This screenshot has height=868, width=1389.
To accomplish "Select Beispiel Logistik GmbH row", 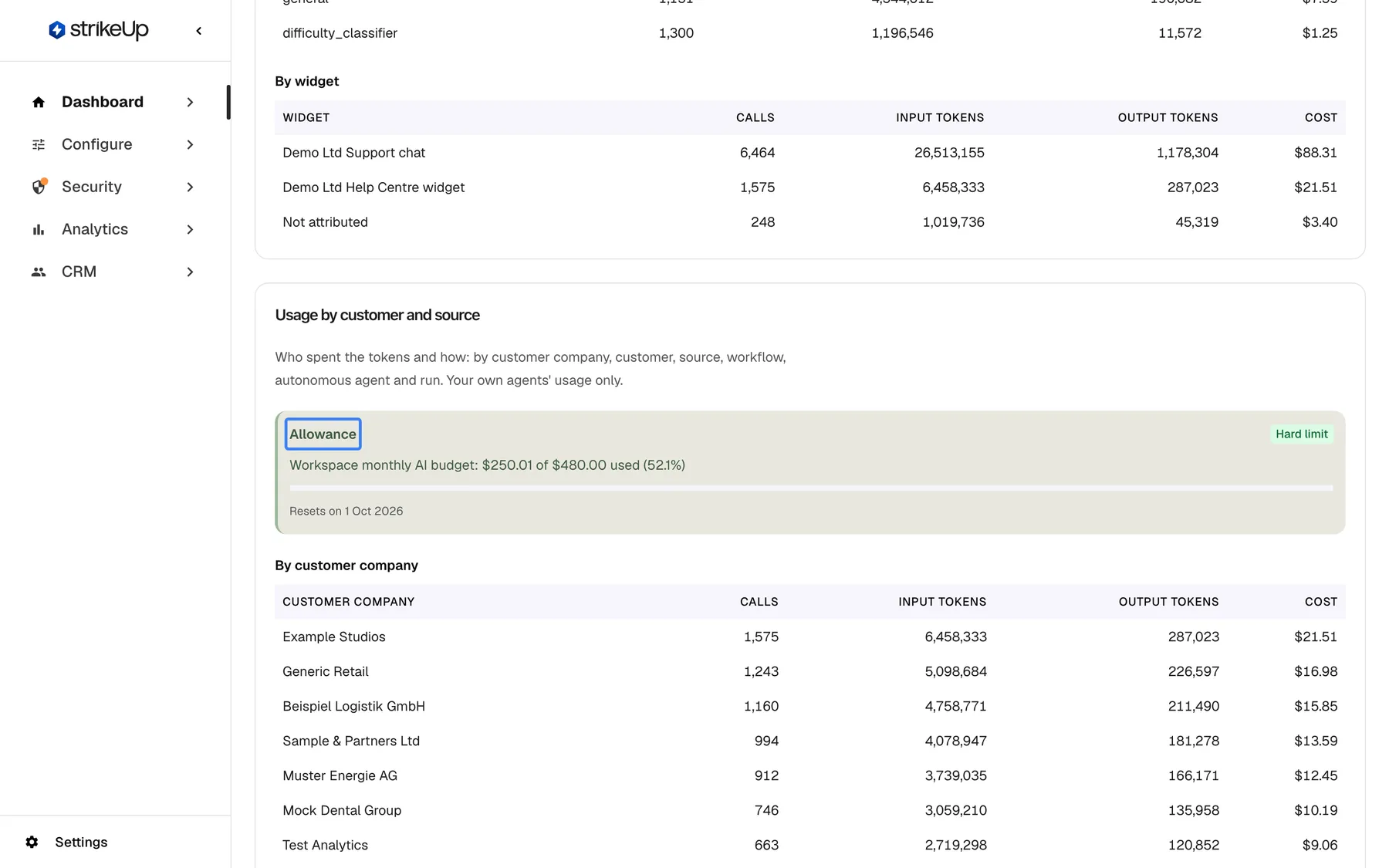I will [x=809, y=706].
